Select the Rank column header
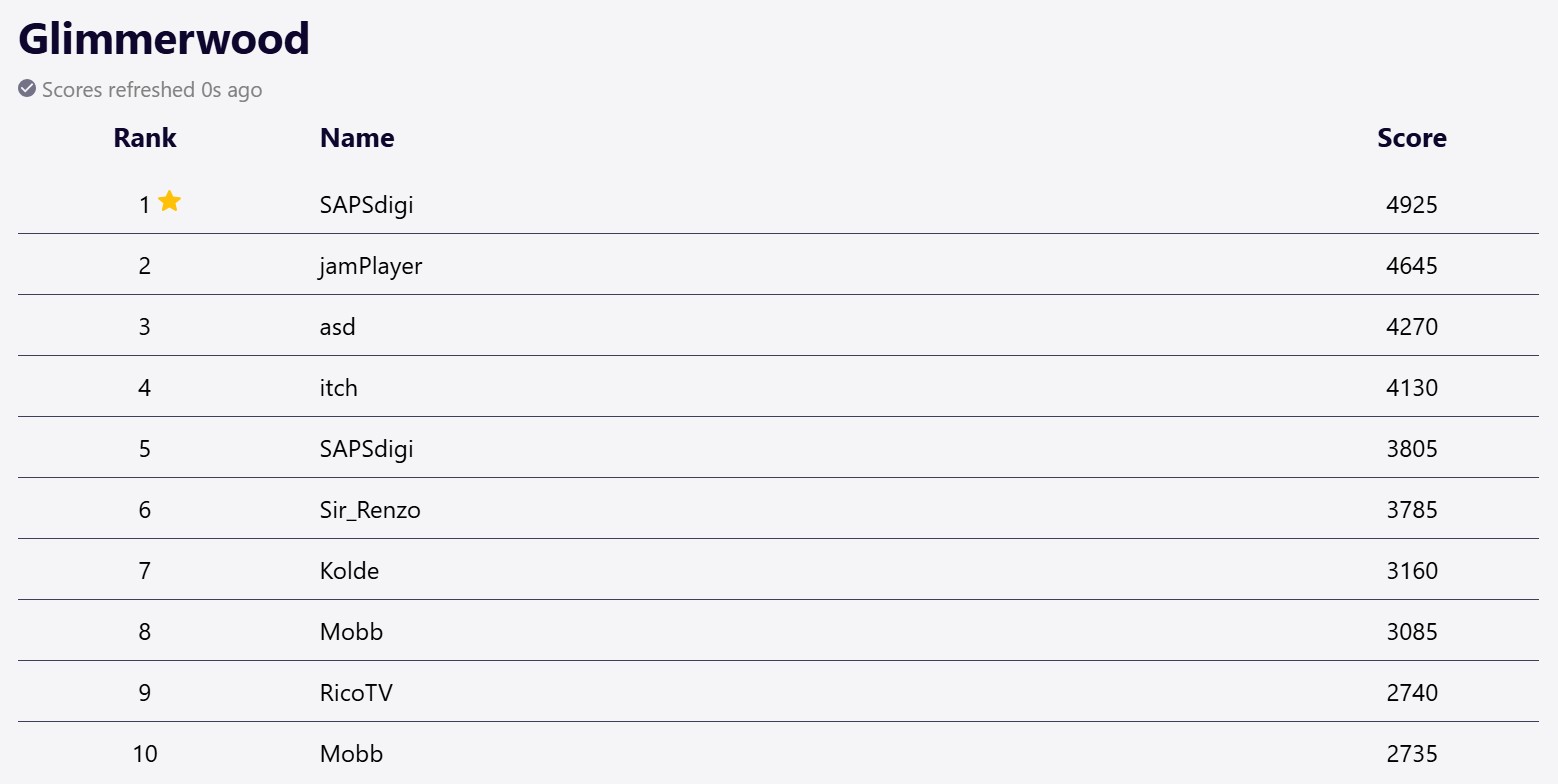1558x784 pixels. 145,138
